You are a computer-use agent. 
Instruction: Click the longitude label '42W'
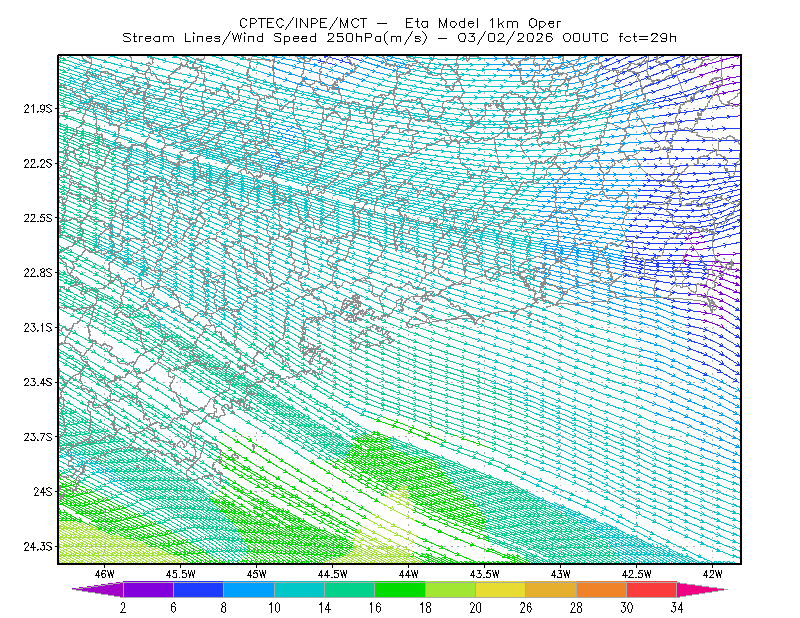pos(713,574)
